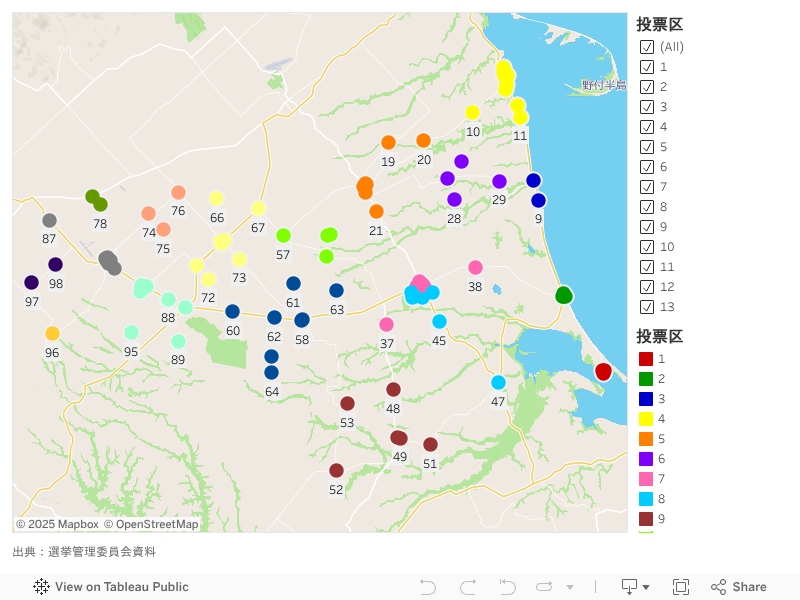Click brown map marker labeled 52
The image size is (800, 600).
click(336, 470)
